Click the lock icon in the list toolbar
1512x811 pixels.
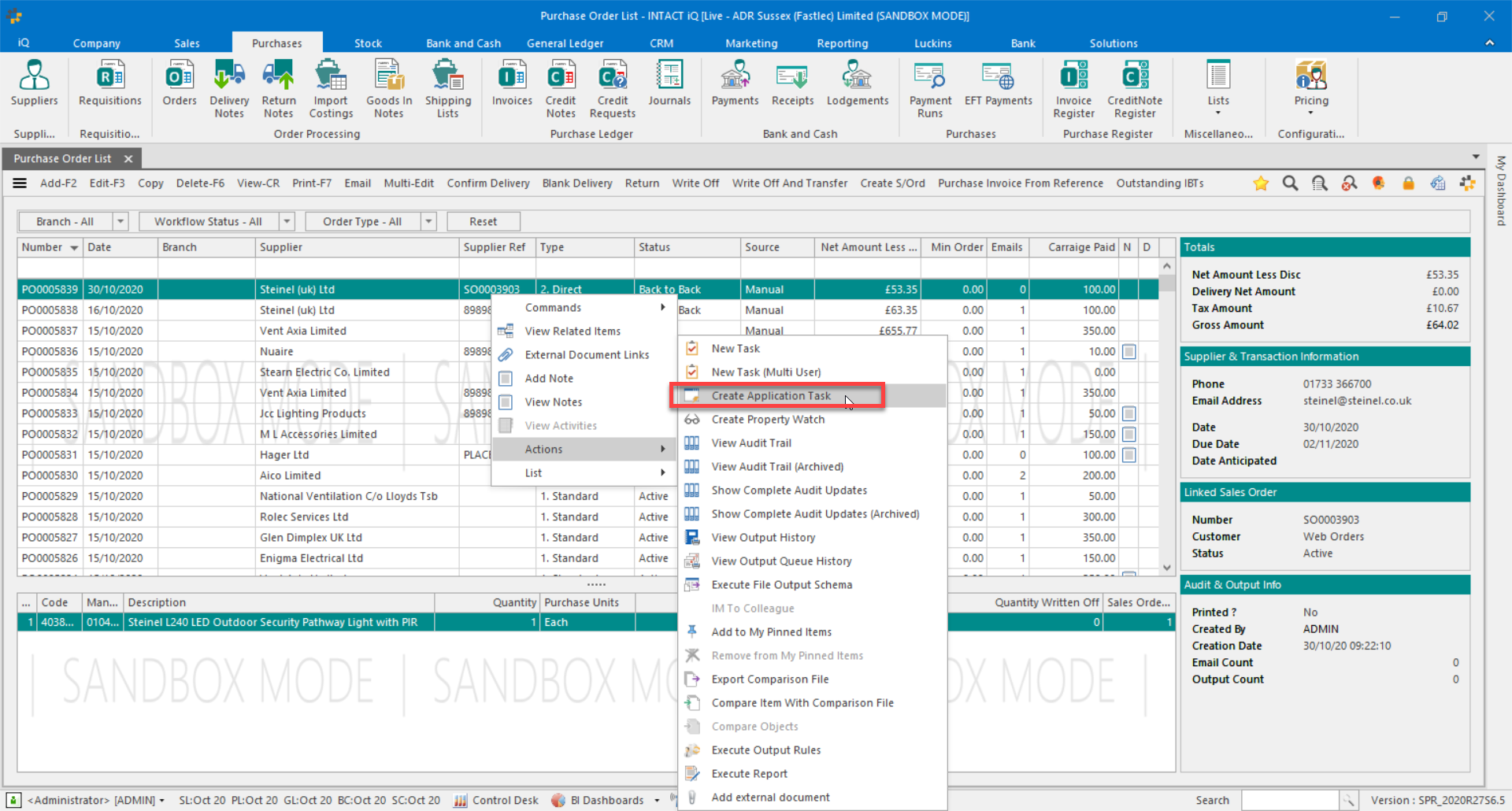pos(1409,183)
